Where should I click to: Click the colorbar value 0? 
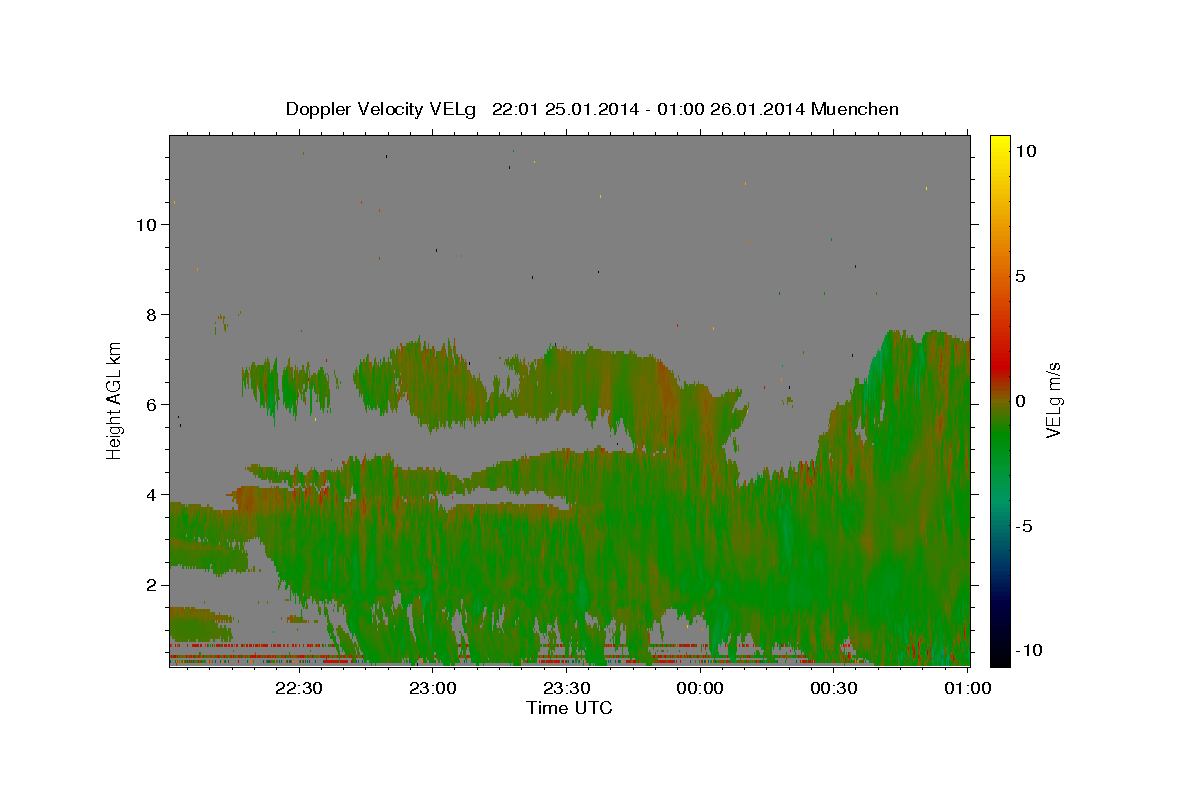[x=1020, y=401]
